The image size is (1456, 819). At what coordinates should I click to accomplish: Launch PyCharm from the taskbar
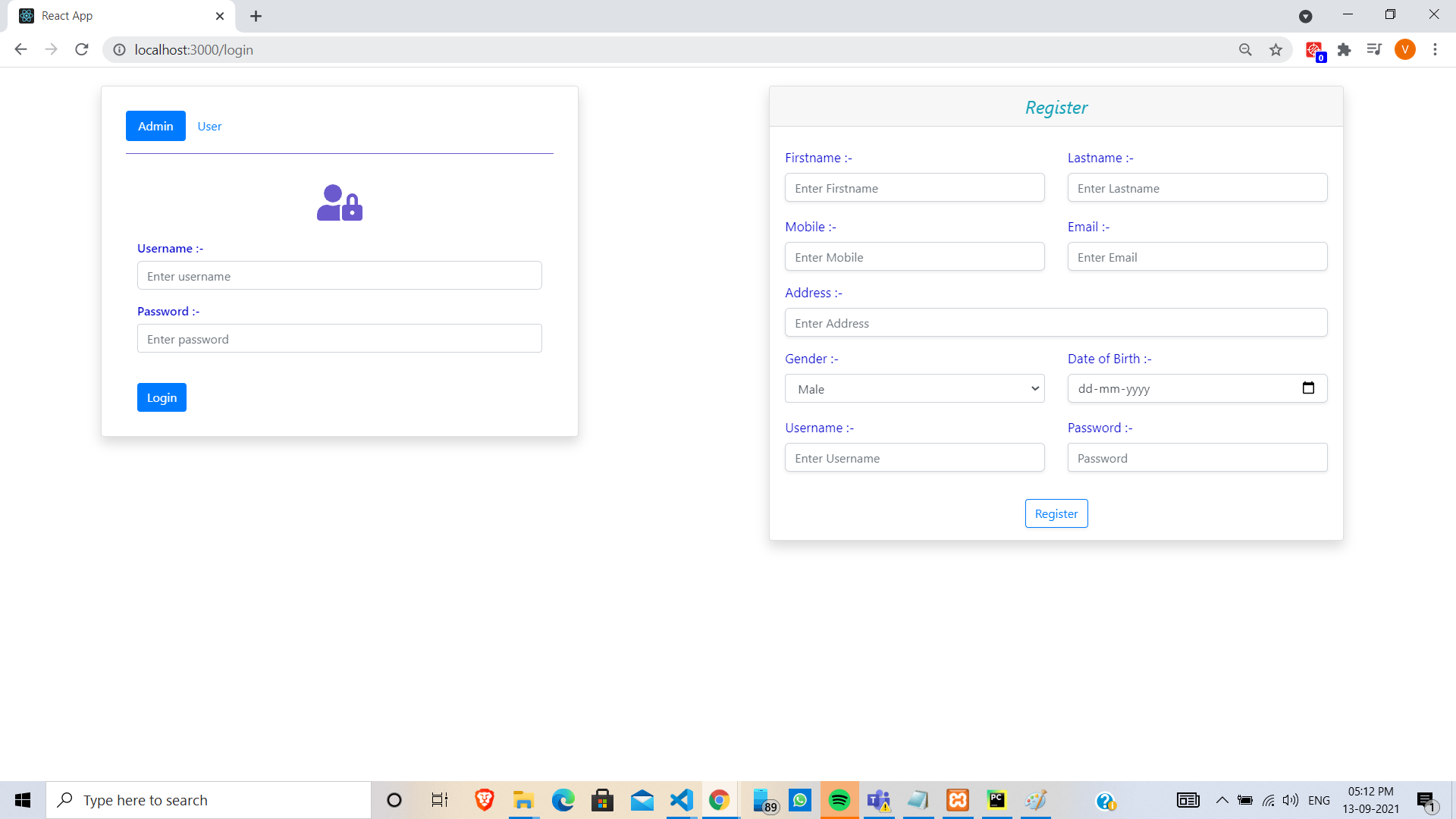click(x=997, y=800)
